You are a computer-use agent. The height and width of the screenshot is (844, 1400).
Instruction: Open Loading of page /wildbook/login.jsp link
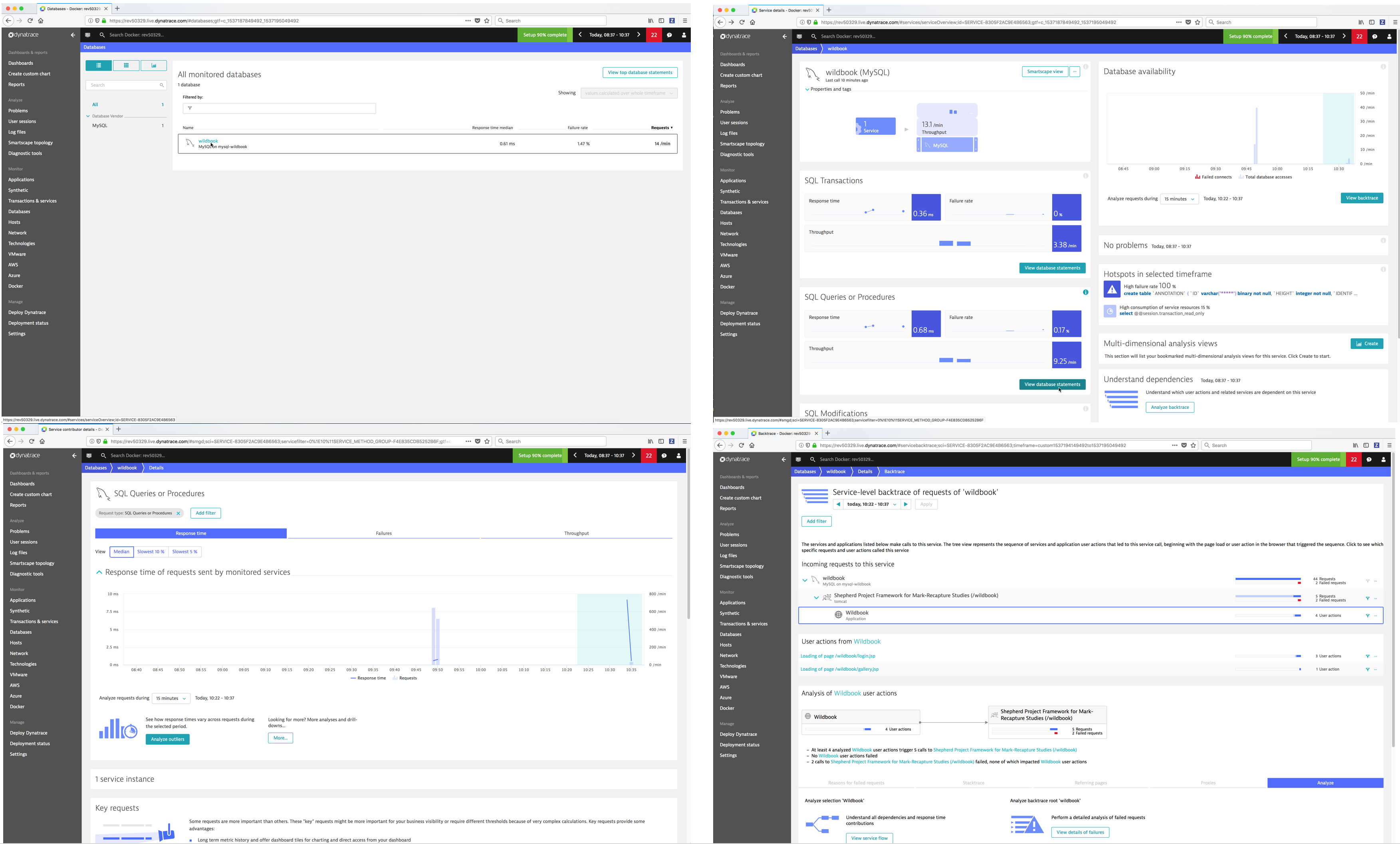point(837,656)
